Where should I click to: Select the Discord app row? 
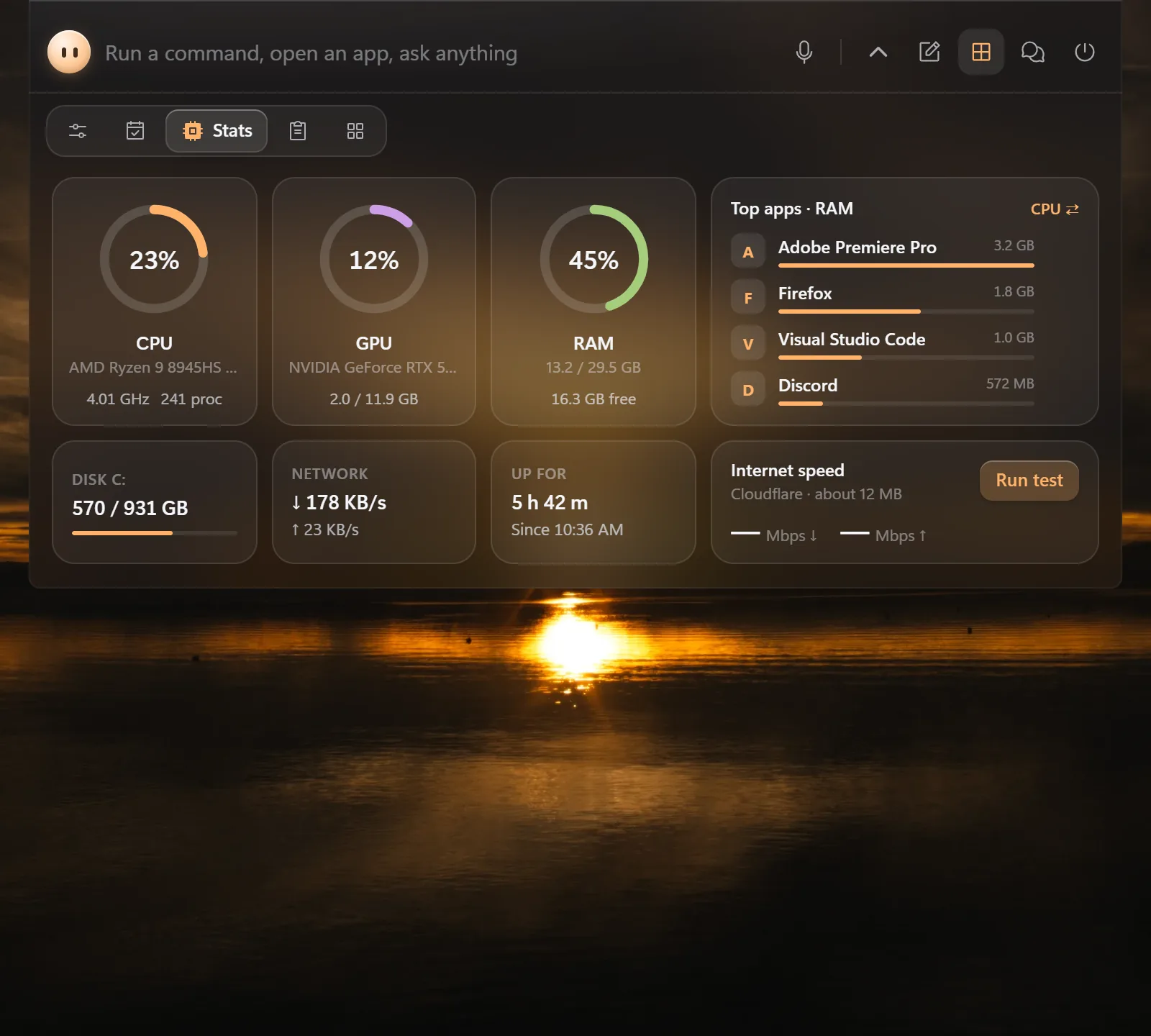(883, 389)
